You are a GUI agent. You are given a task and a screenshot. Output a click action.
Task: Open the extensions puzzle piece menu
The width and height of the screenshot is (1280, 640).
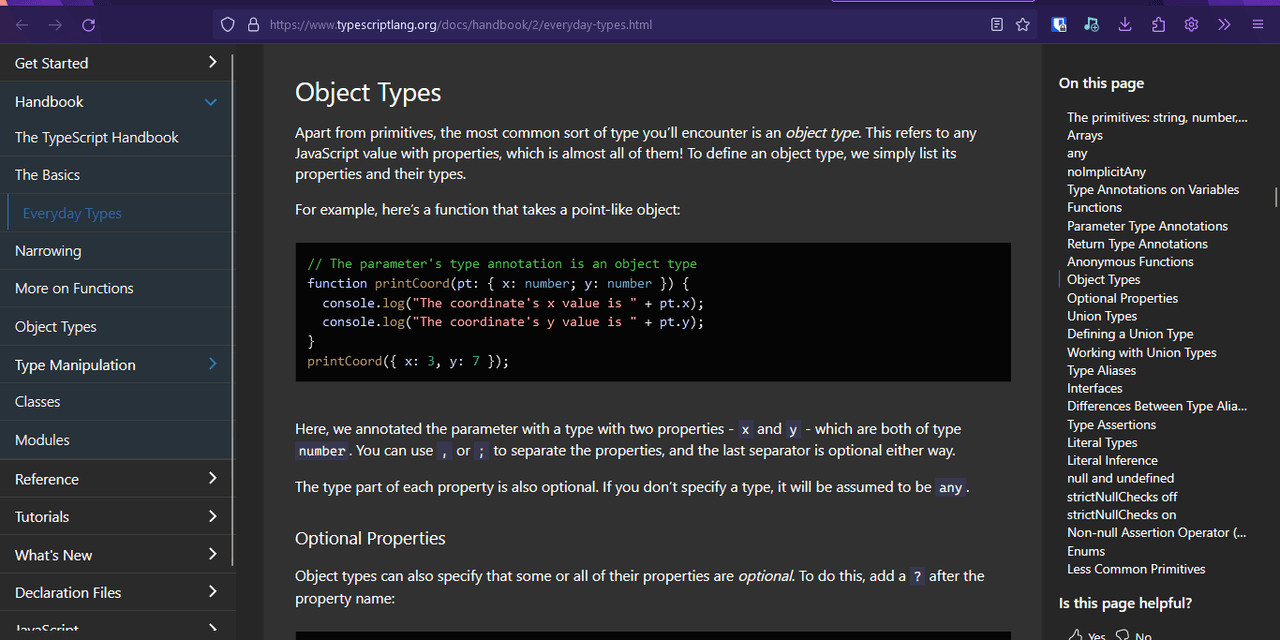click(x=1158, y=25)
